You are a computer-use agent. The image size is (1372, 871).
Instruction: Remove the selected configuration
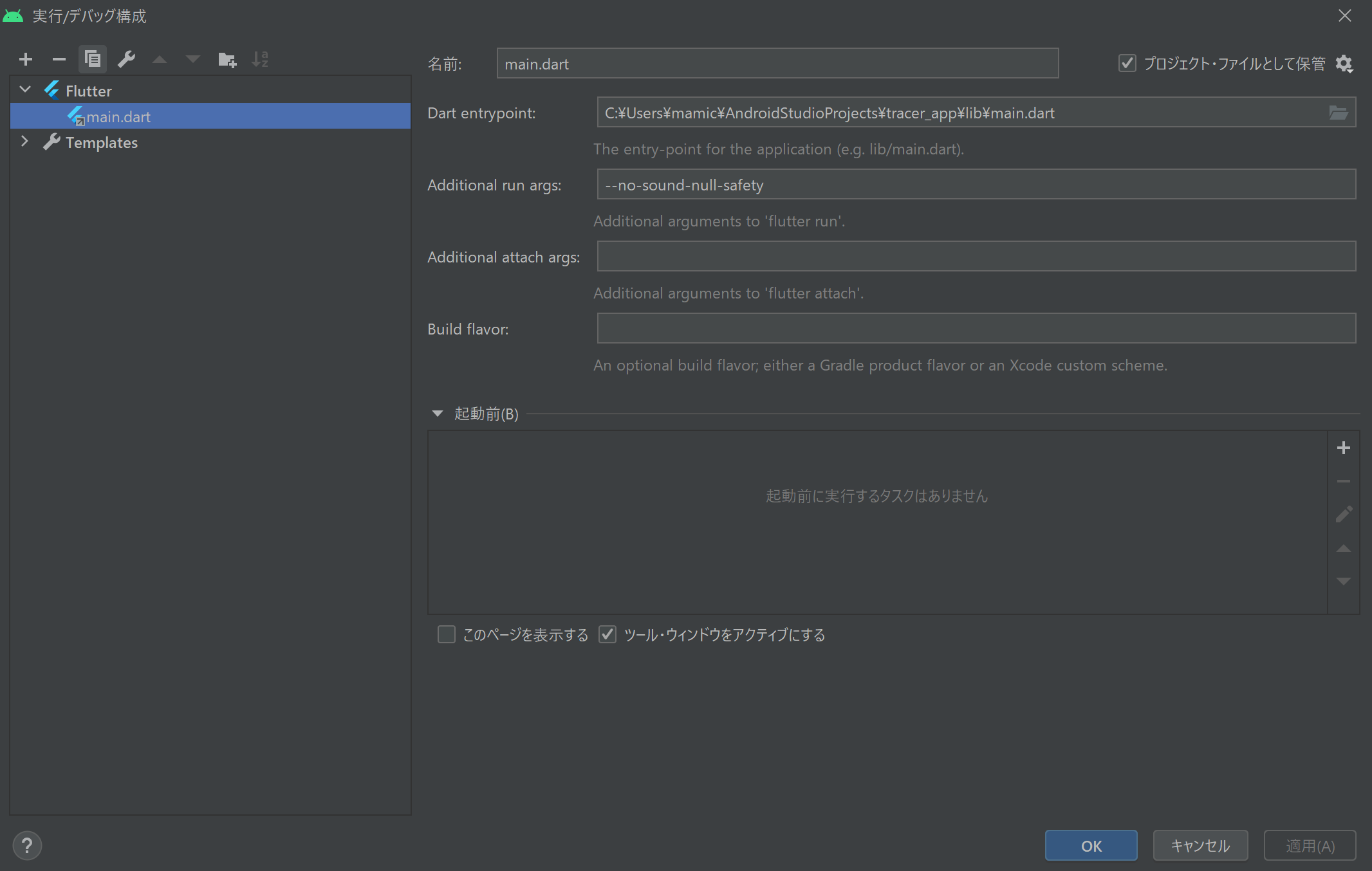59,59
